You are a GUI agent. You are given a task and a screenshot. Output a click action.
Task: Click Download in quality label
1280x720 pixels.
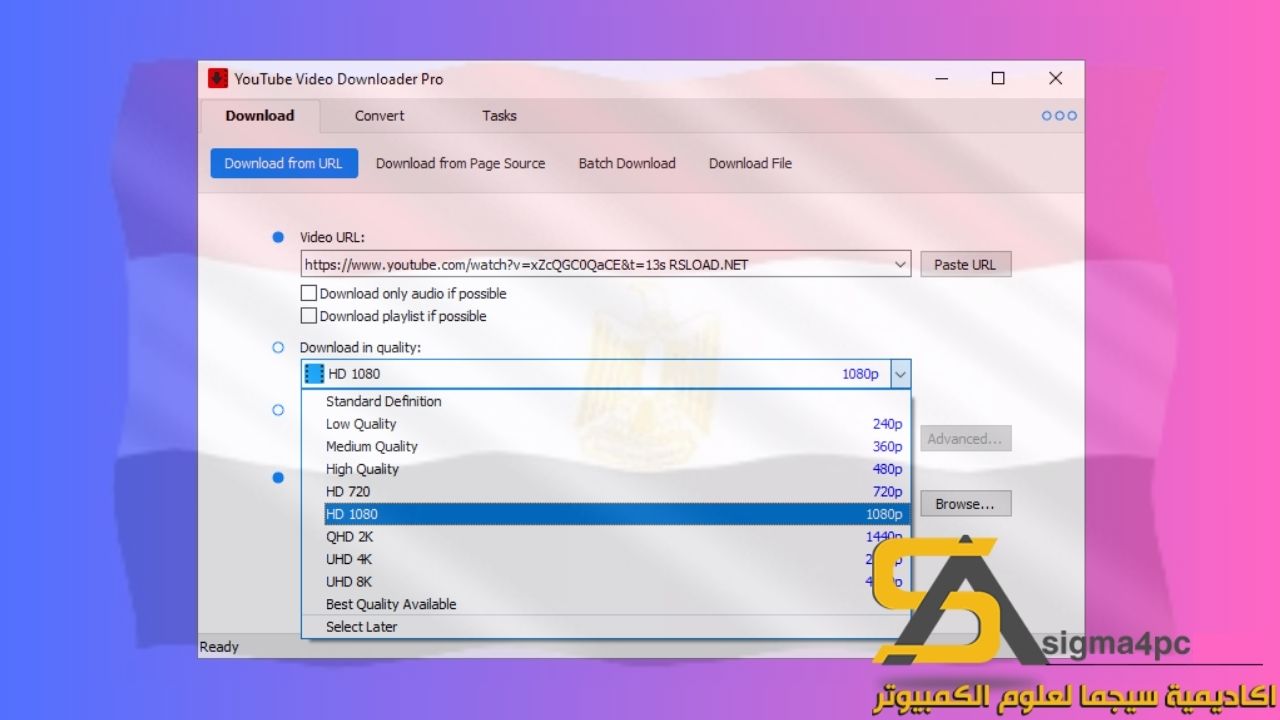tap(361, 348)
